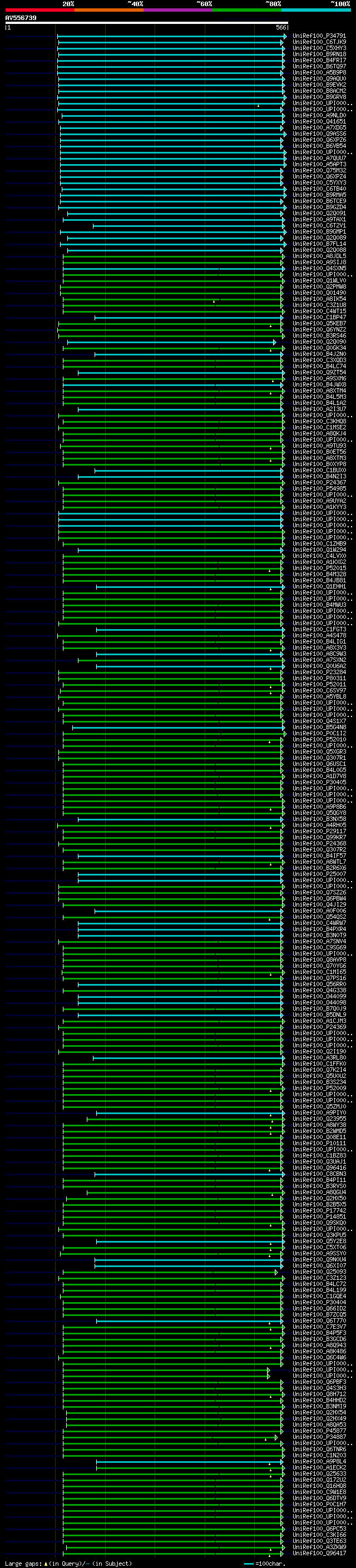Click the green ~80% legend color segment
The height and width of the screenshot is (1568, 356).
tap(247, 11)
